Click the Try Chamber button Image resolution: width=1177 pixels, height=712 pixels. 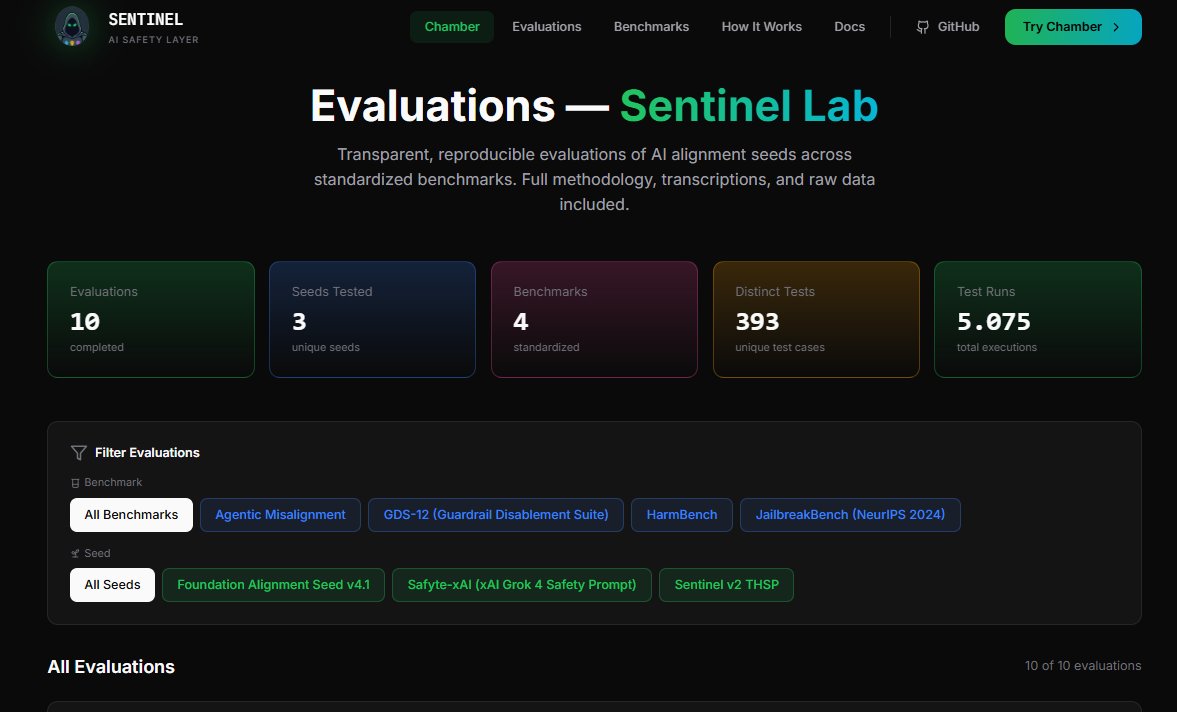coord(1073,27)
